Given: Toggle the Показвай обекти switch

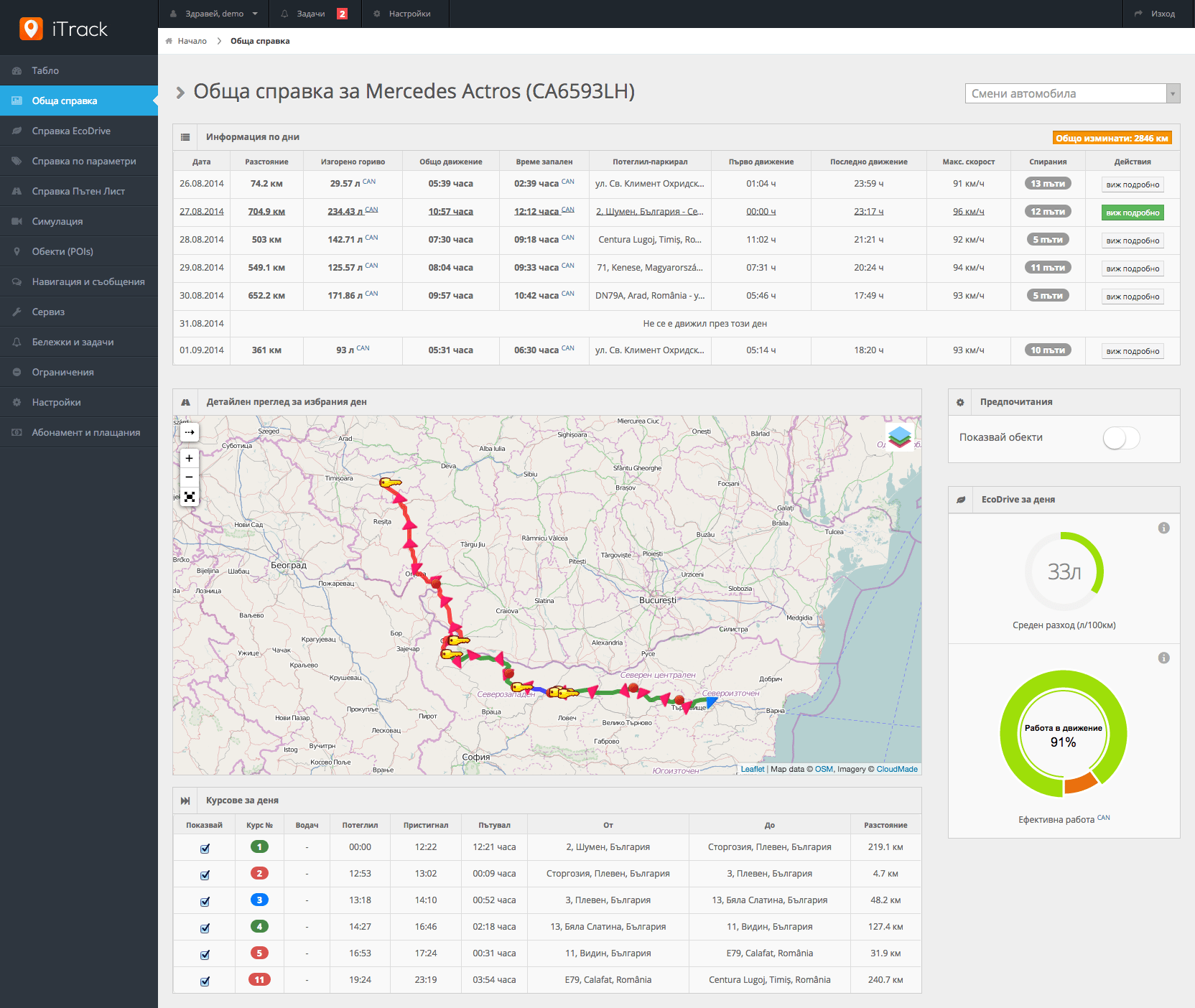Looking at the screenshot, I should click(1121, 438).
